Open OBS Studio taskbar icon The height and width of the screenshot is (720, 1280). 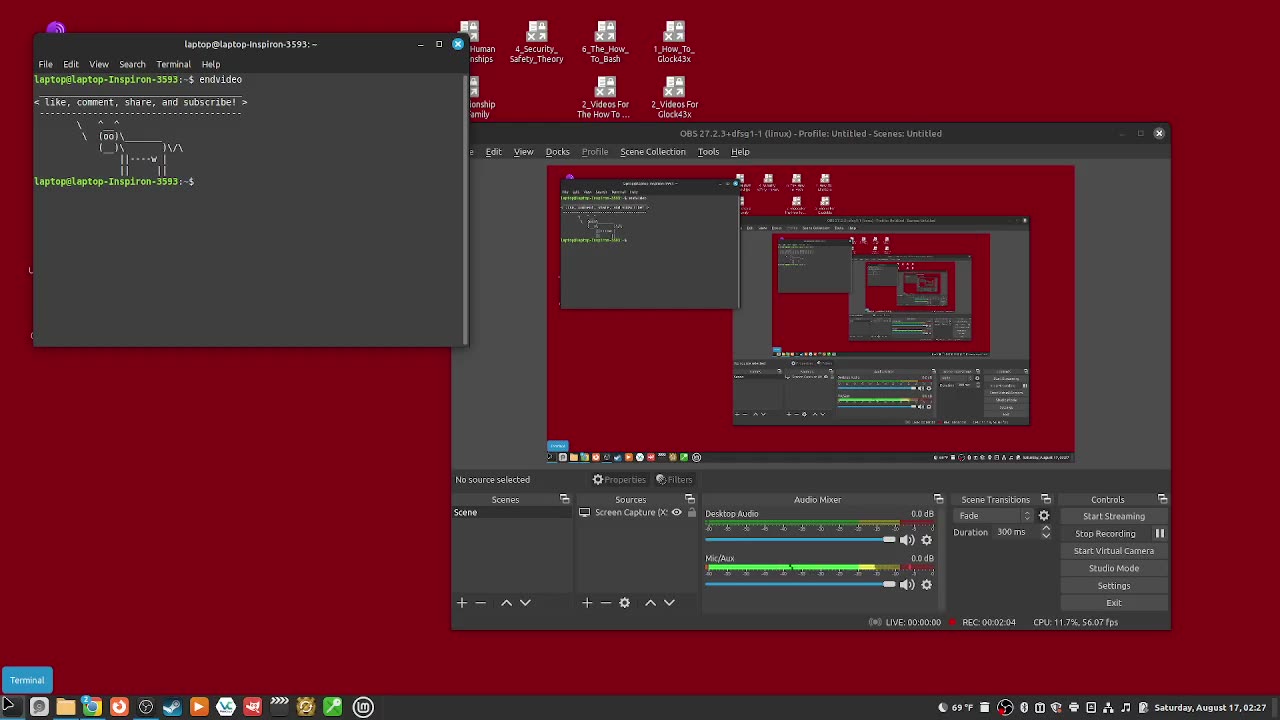tap(145, 708)
